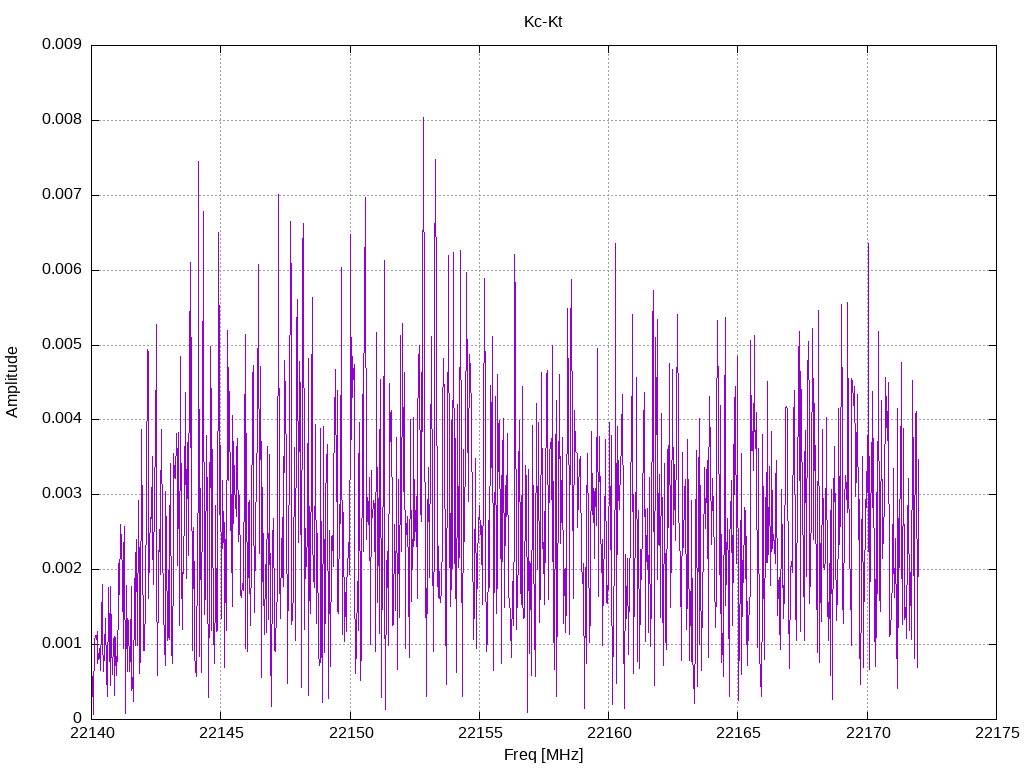Click the y-axis tick label 0
Viewport: 1024px width, 768px height.
coord(78,718)
